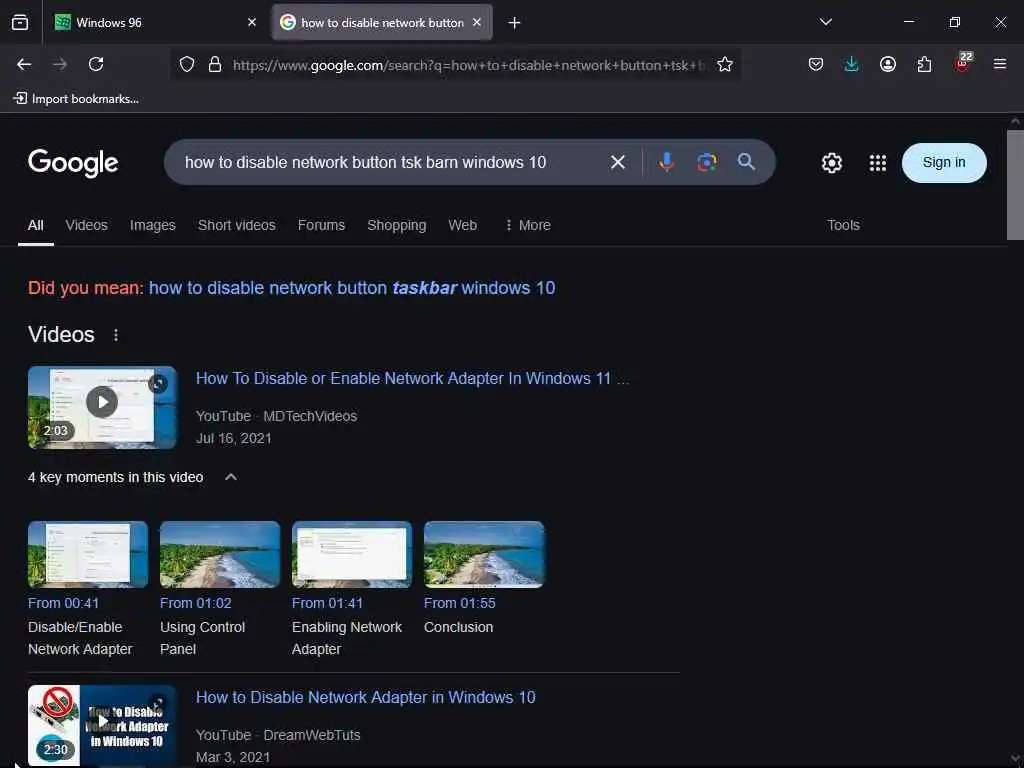Reload the current page

[x=96, y=64]
